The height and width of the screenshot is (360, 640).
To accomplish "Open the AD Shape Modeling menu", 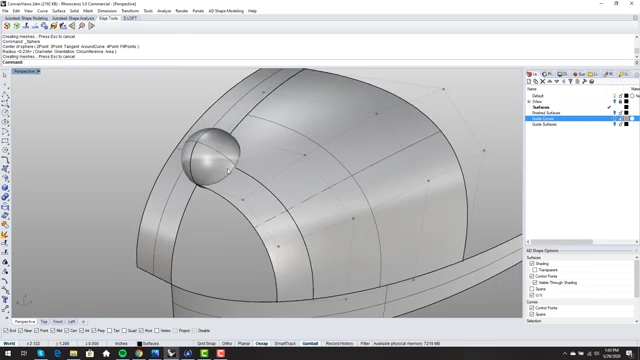I will coord(226,11).
